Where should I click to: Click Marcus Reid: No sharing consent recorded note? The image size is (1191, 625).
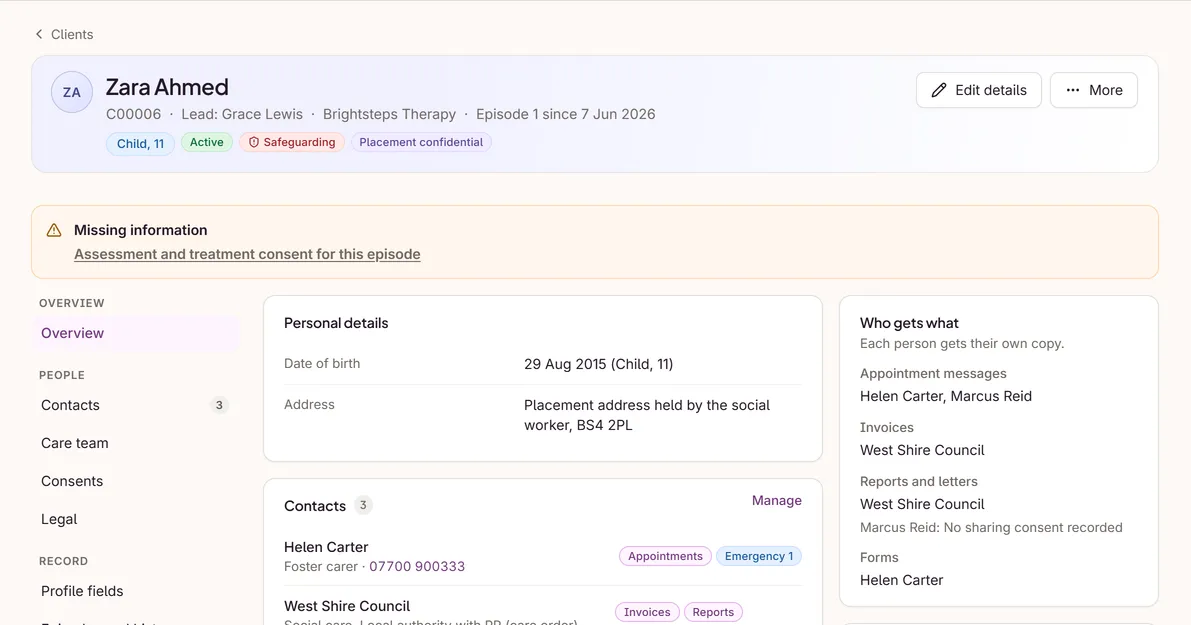click(x=991, y=528)
